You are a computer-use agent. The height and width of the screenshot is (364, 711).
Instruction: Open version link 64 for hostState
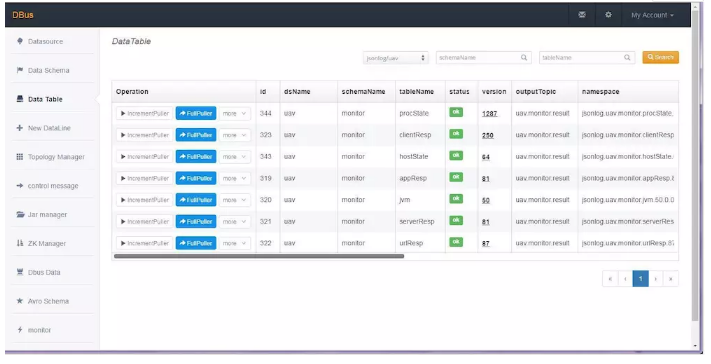point(486,157)
